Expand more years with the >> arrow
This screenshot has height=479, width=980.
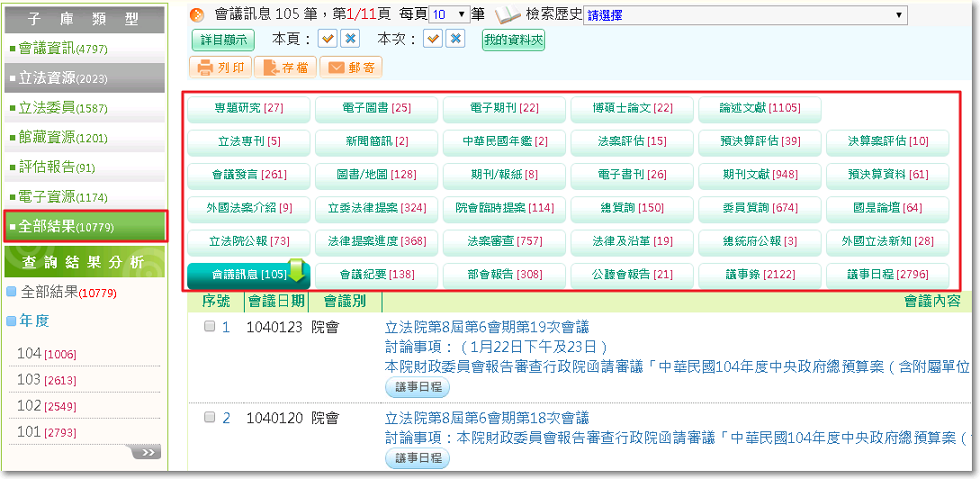pyautogui.click(x=149, y=453)
